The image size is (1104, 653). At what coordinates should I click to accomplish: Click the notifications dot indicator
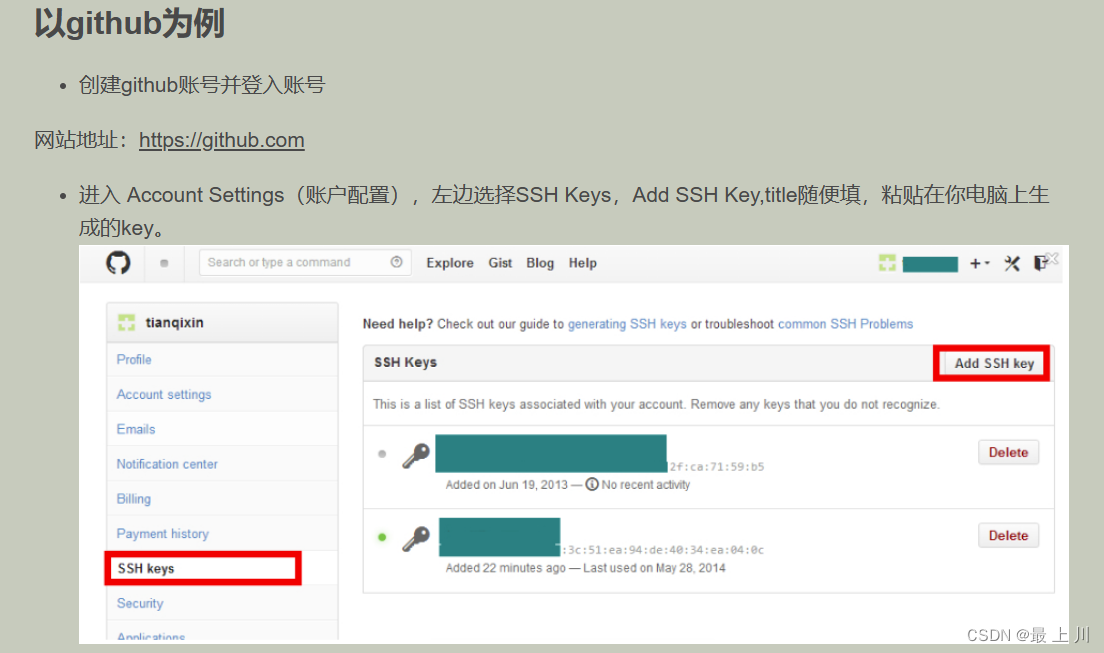pos(164,264)
